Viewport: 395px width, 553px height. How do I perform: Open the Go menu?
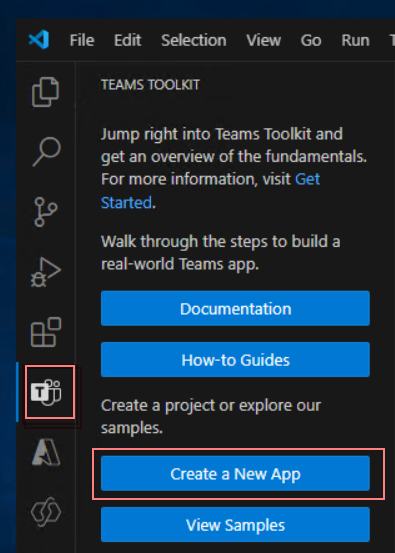pos(311,40)
